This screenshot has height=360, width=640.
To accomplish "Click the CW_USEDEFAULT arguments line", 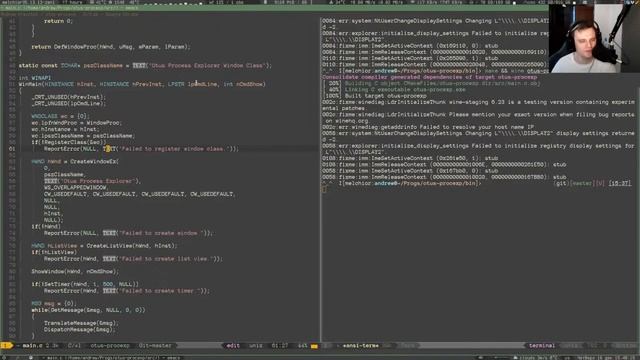I will click(x=140, y=194).
